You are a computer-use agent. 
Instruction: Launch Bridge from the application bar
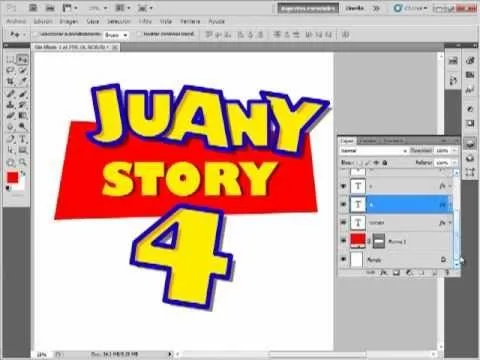click(33, 8)
